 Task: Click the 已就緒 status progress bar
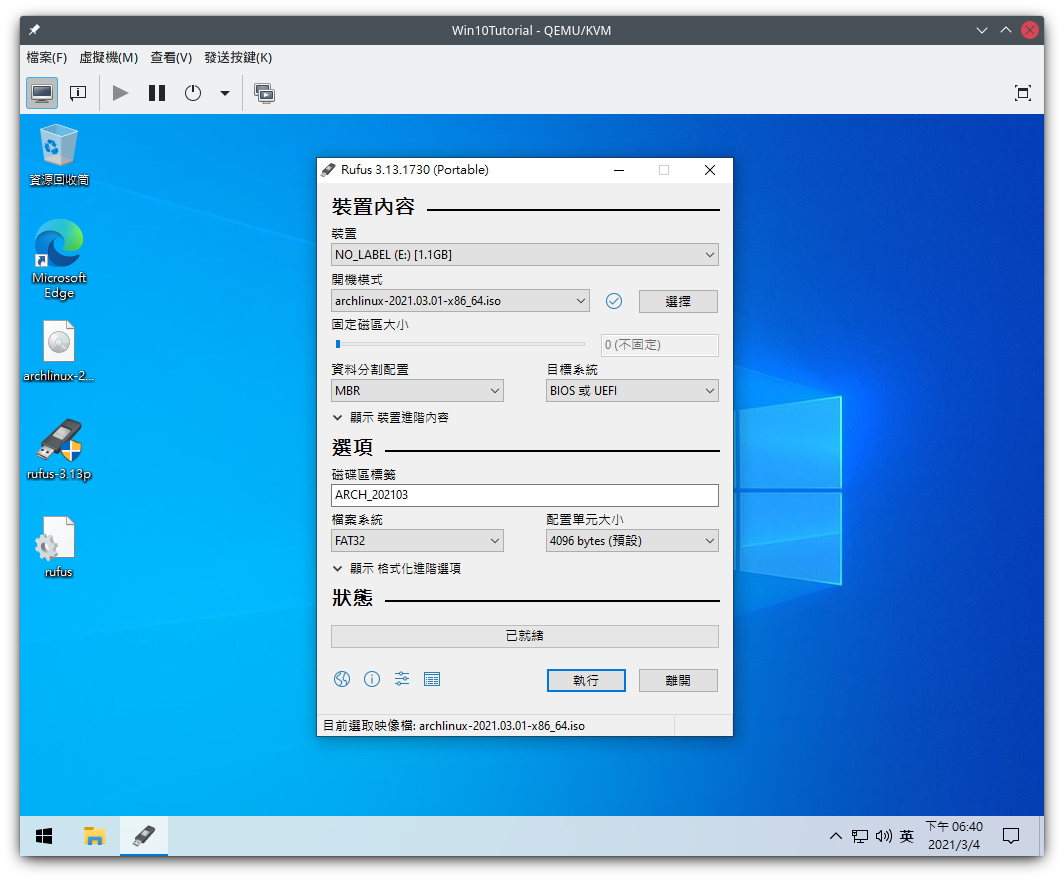point(525,636)
